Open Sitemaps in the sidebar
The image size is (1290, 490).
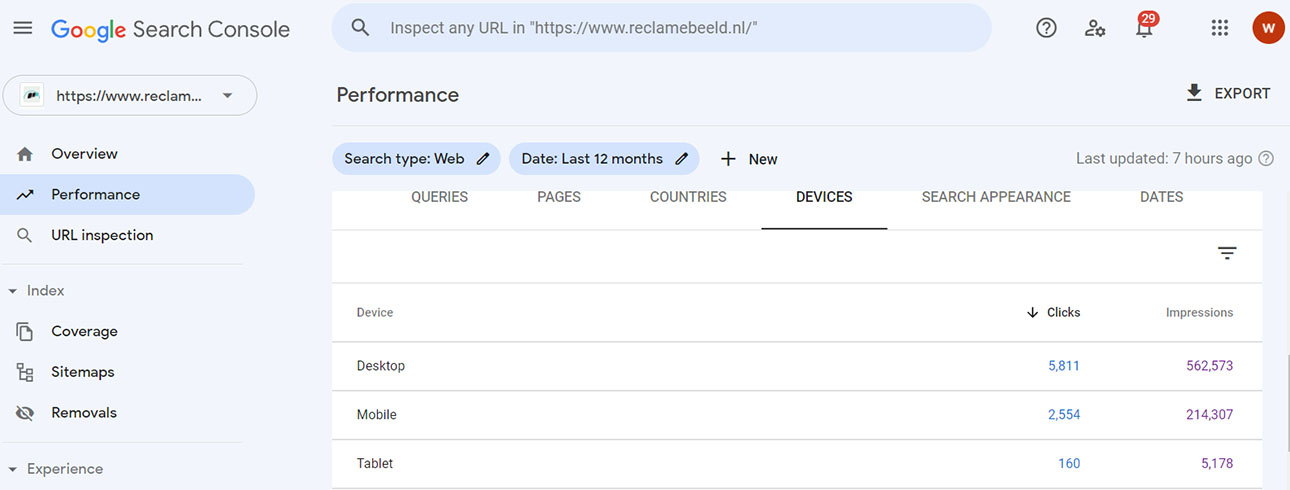(82, 372)
